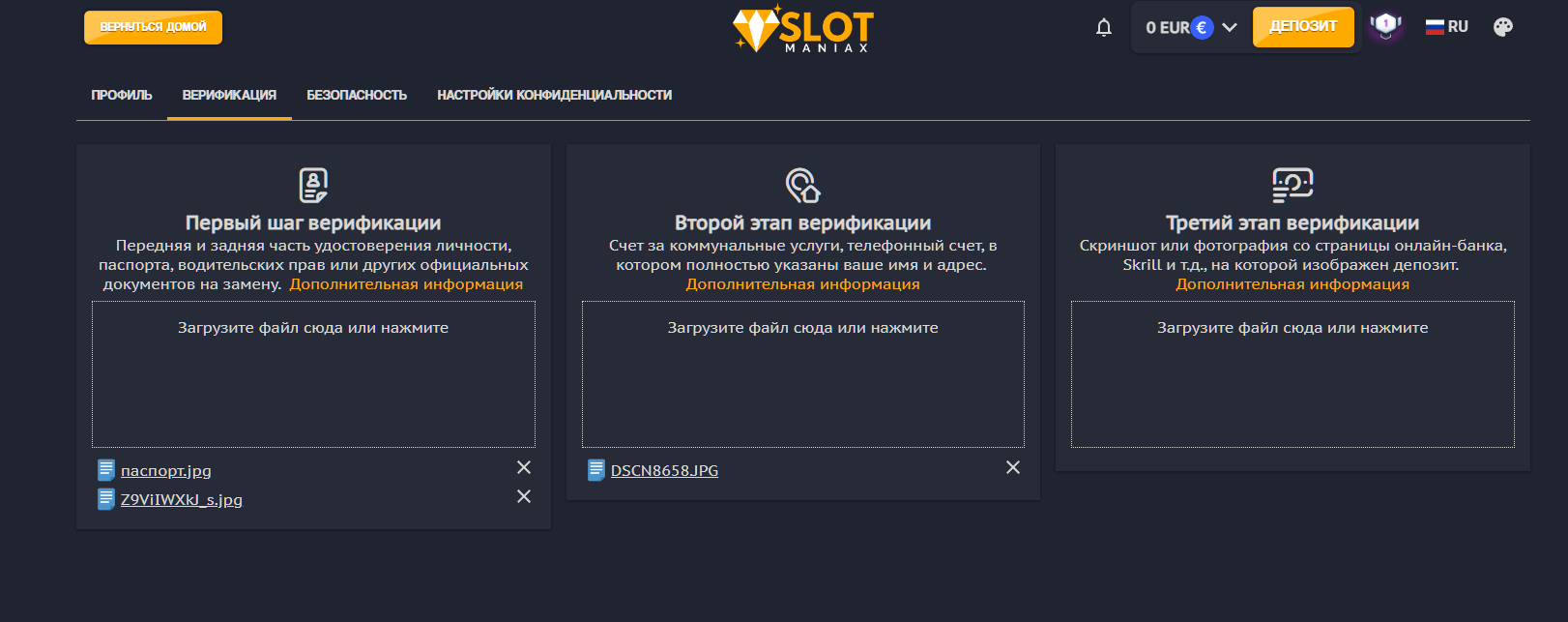Open the паспорт.jpg file link
Viewport: 1568px width, 622px height.
click(x=165, y=471)
